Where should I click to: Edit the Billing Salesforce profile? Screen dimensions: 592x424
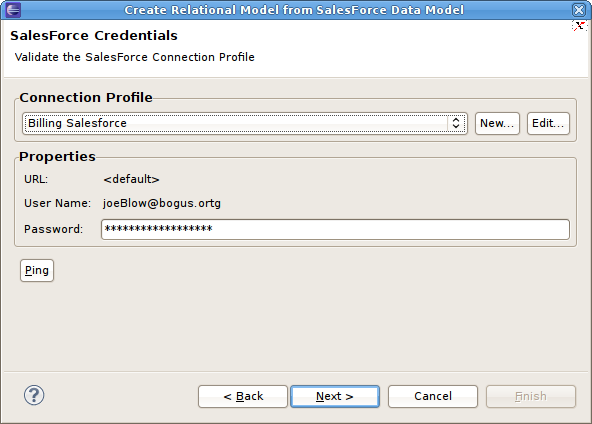(x=548, y=123)
